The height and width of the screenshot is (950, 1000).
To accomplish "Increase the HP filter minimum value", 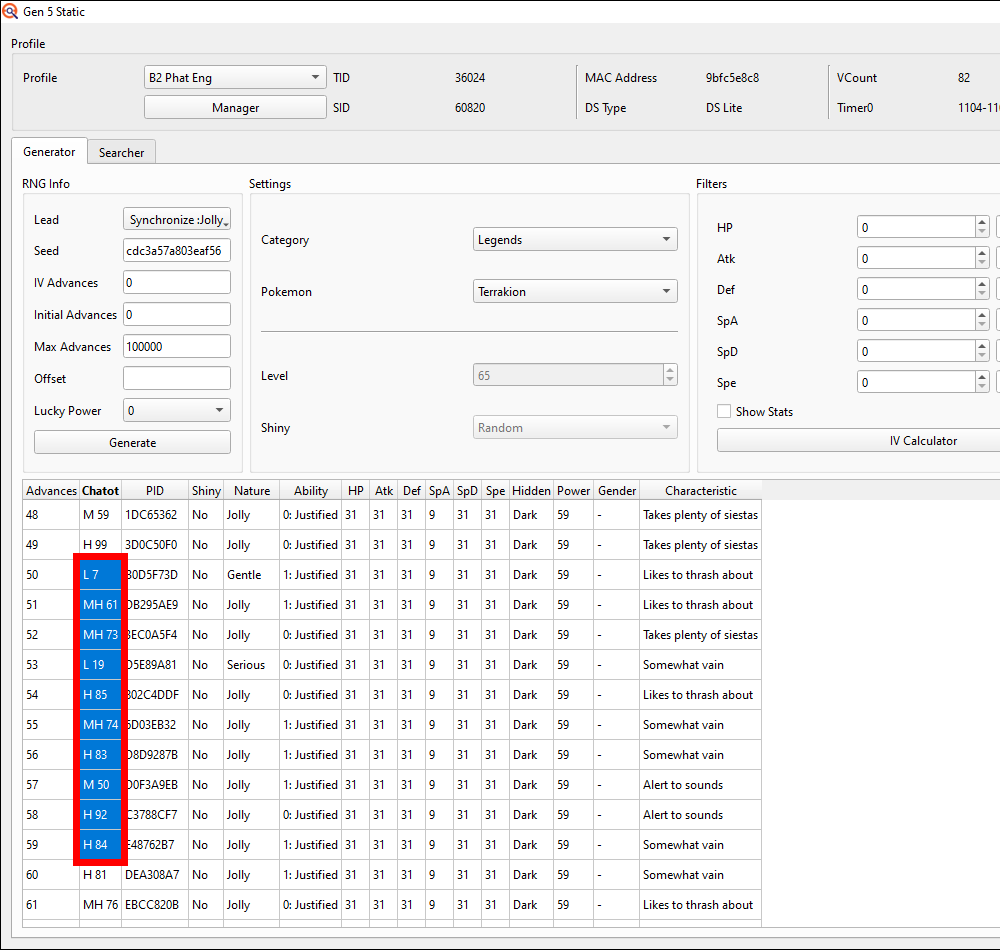I will click(982, 223).
